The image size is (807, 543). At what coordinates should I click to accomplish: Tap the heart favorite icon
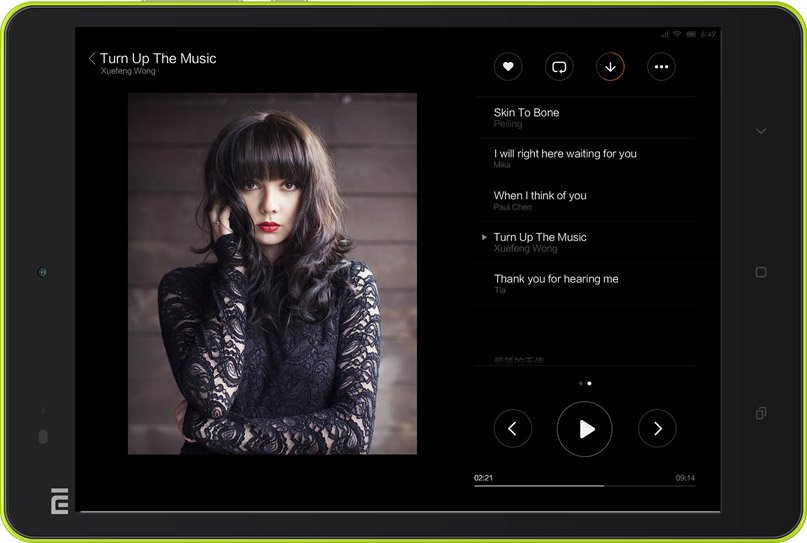point(508,67)
